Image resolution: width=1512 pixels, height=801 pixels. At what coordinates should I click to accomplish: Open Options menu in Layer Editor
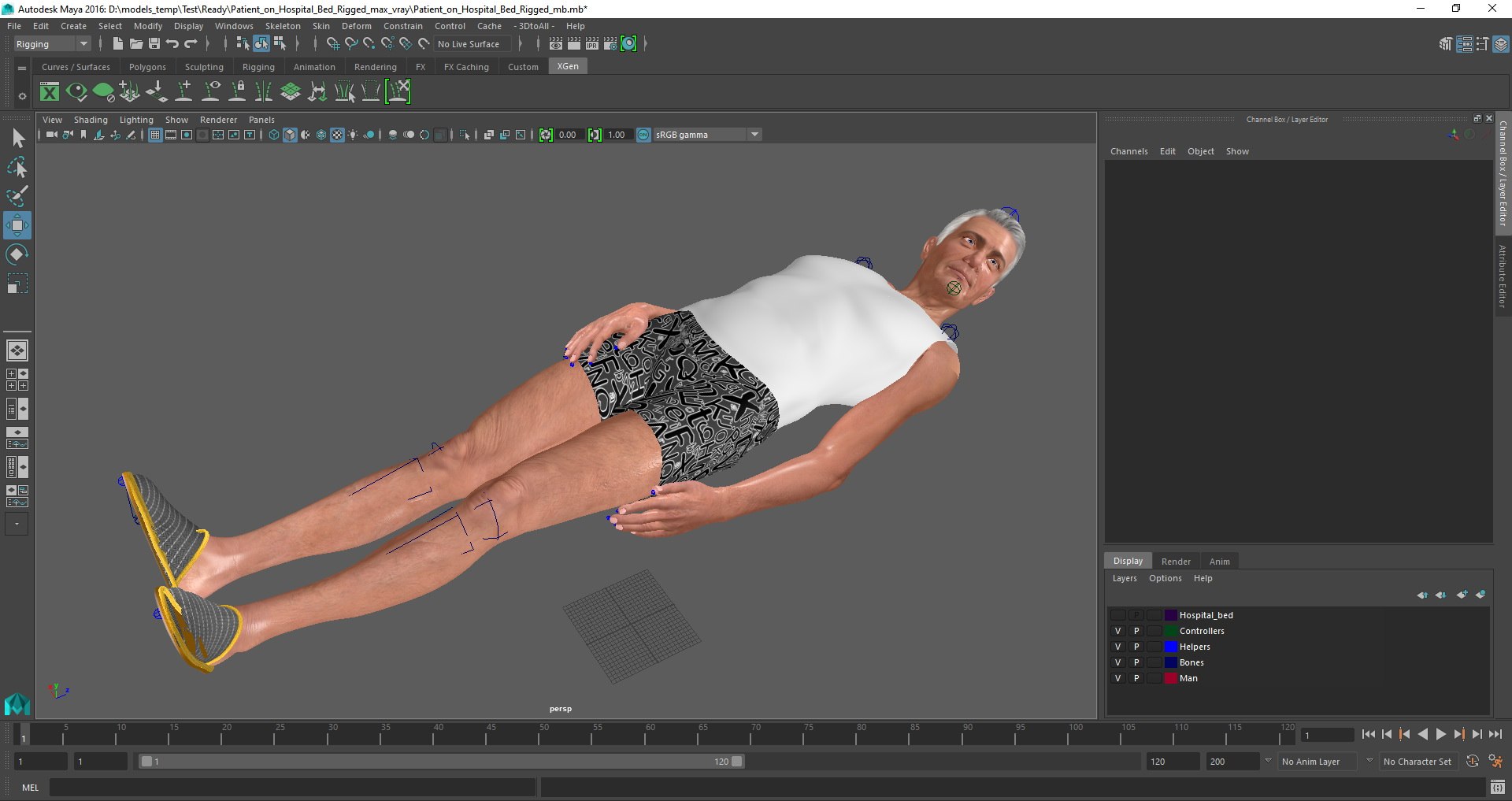(x=1165, y=578)
